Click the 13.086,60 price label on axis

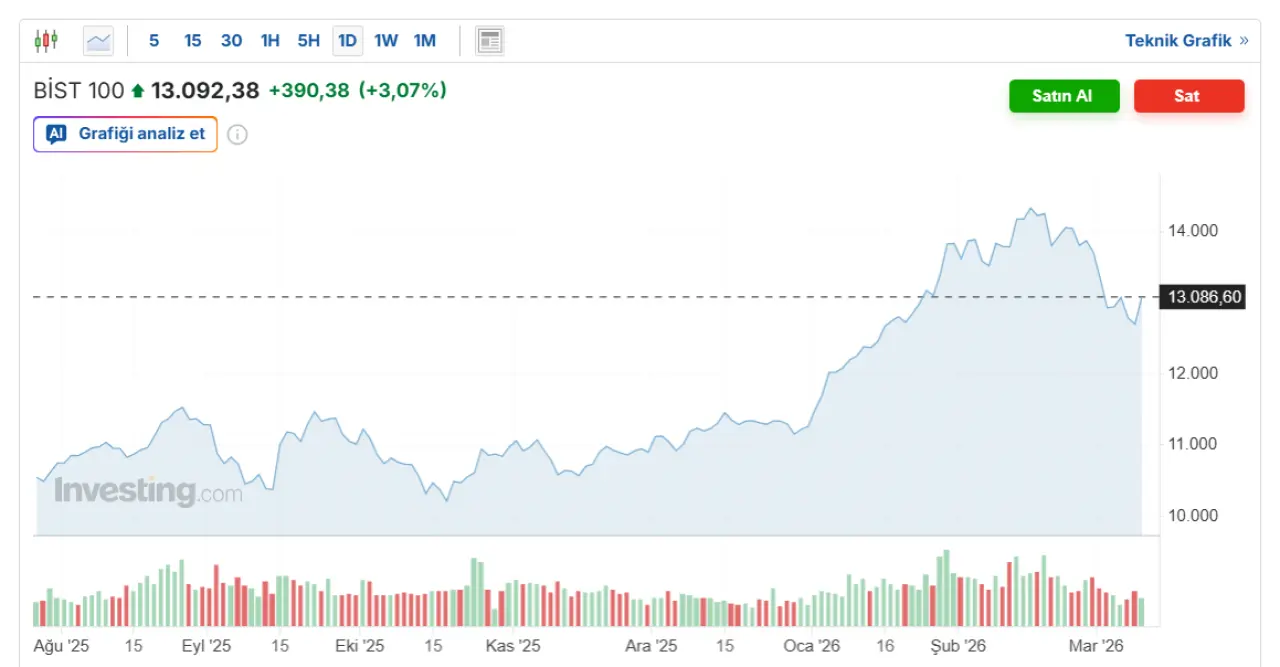coord(1203,297)
